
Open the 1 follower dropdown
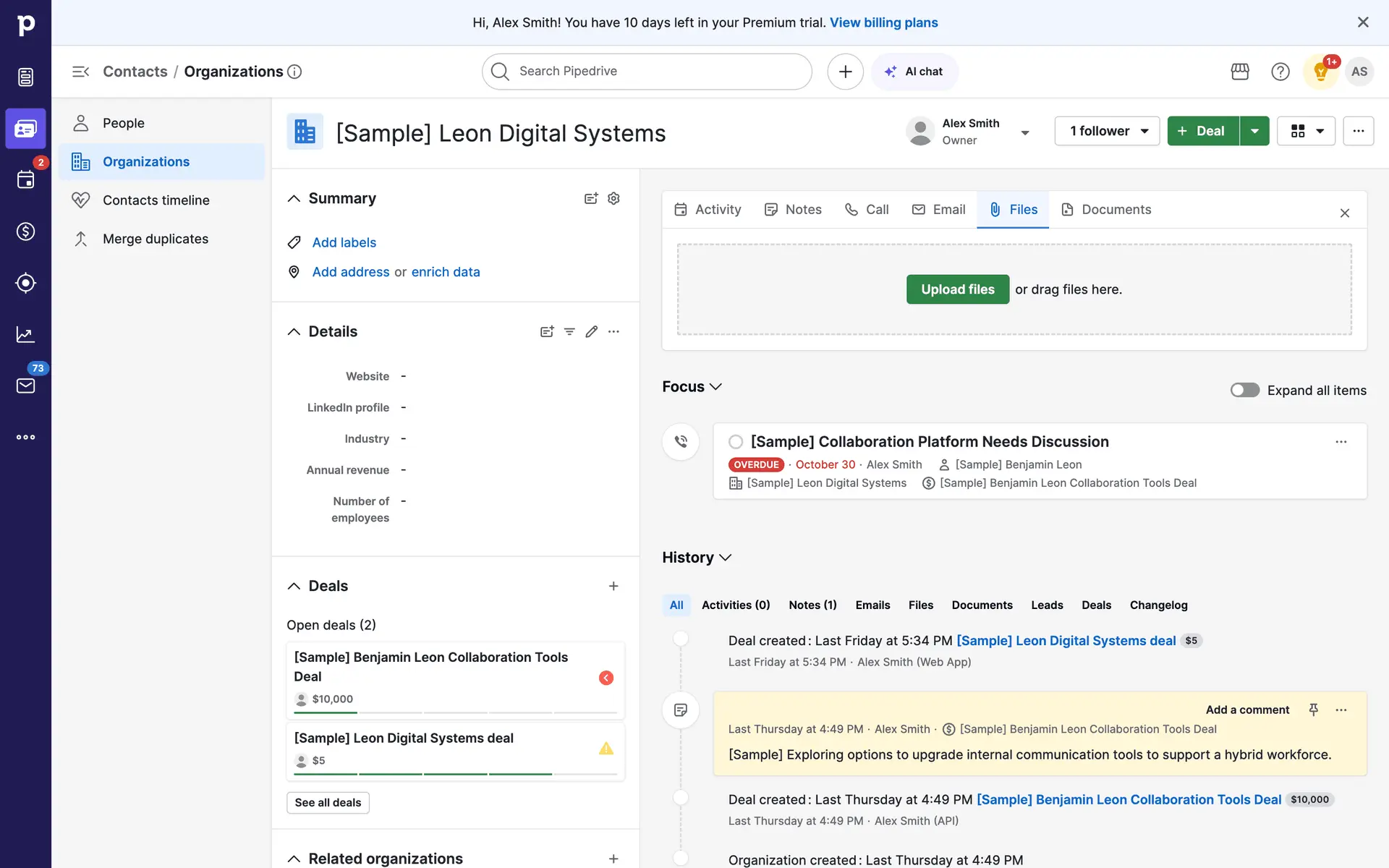(1107, 131)
